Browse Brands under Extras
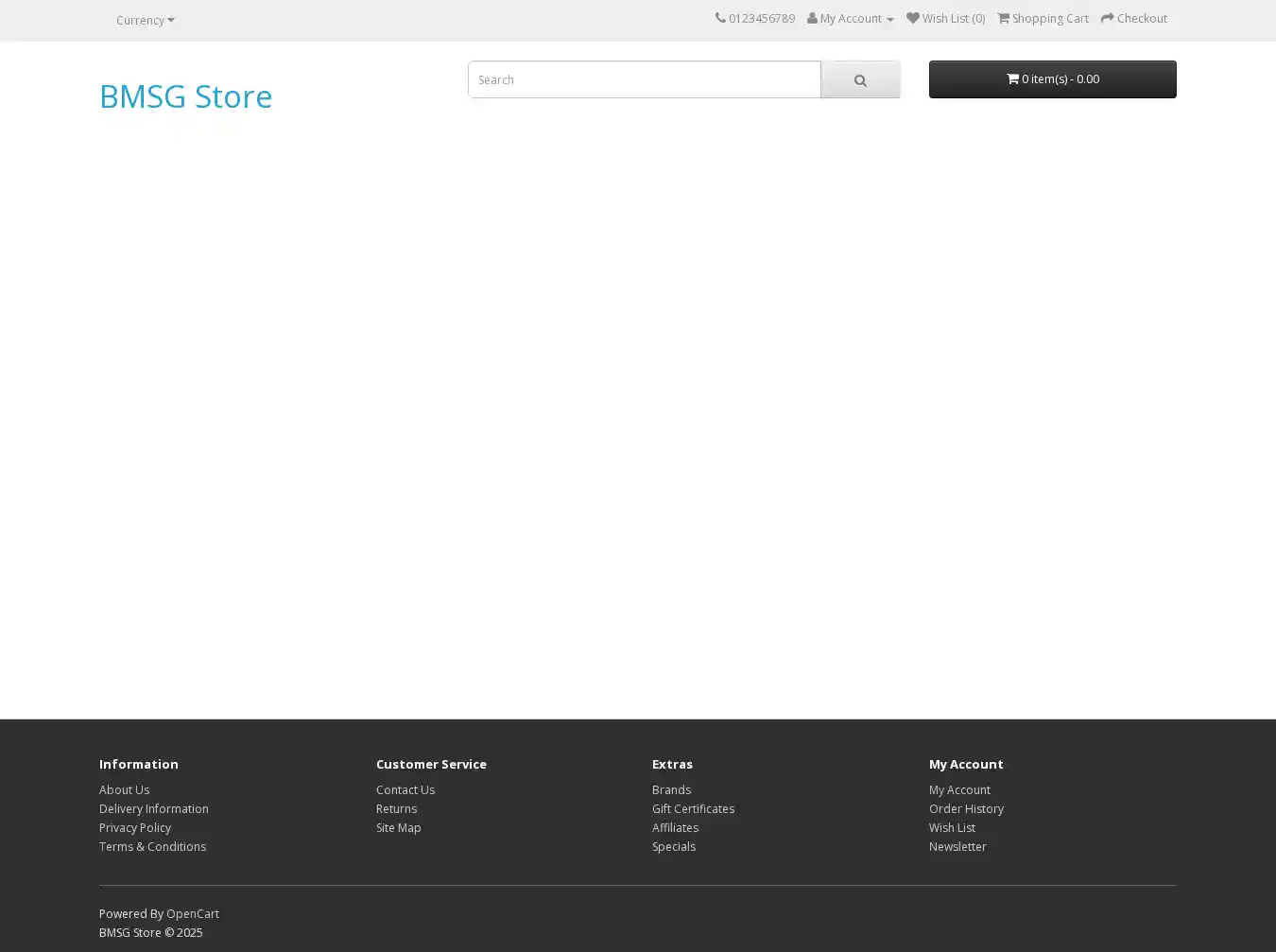Screen dimensions: 1276x952 tap(671, 789)
